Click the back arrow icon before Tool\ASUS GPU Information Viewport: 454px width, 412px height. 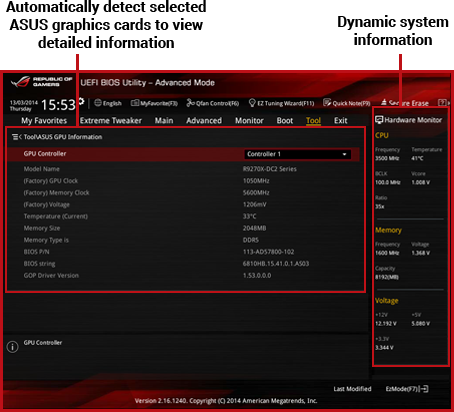tap(16, 137)
